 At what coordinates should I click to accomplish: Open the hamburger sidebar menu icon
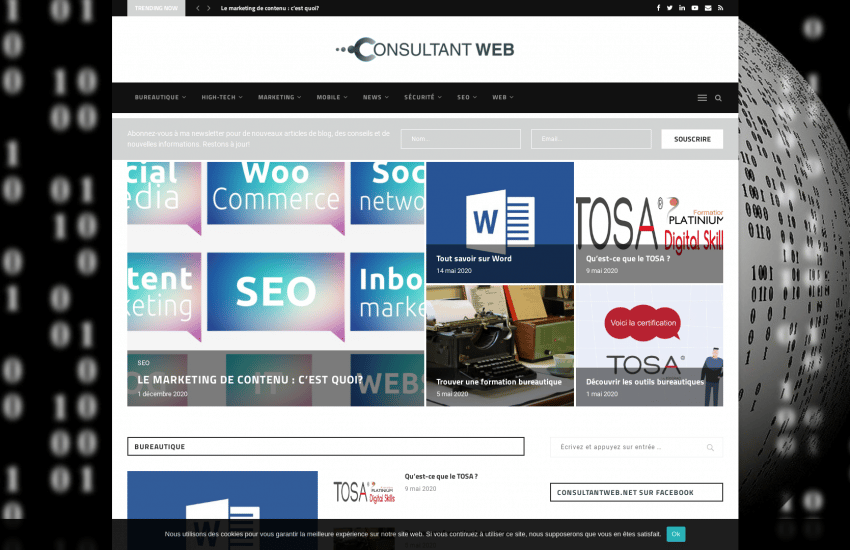click(702, 98)
